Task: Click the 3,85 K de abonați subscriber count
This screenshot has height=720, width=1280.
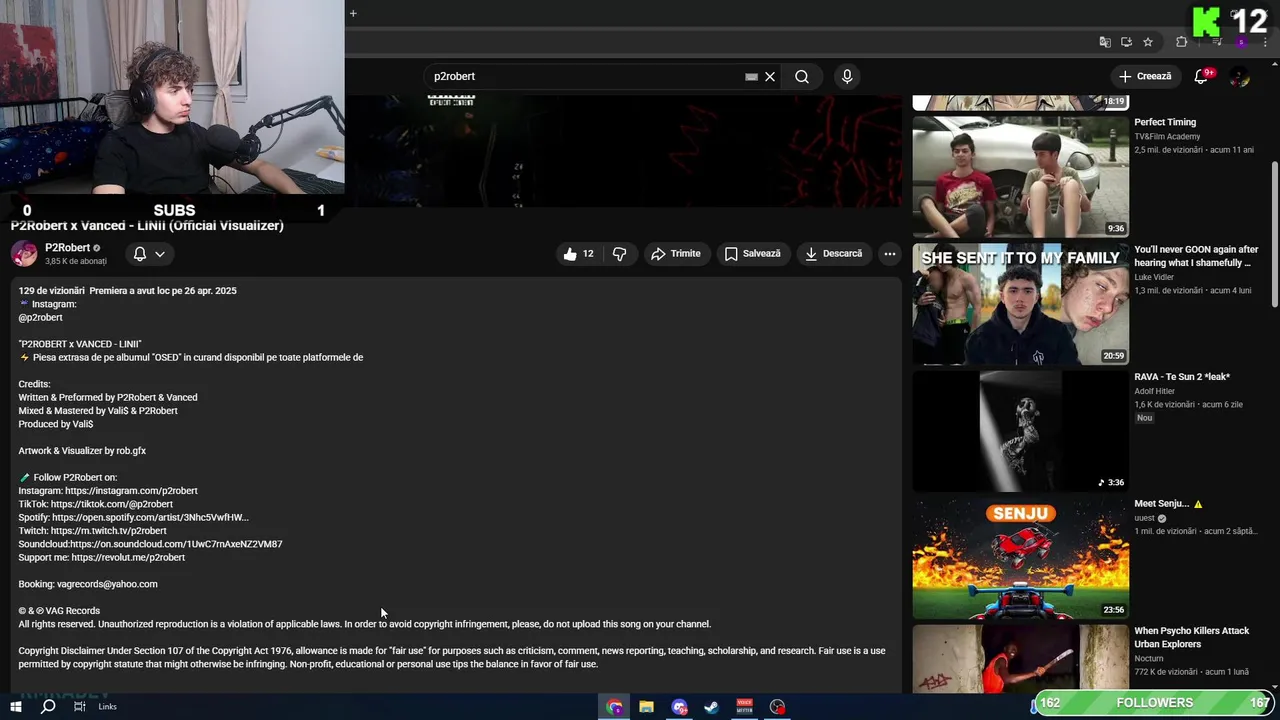Action: 76,262
